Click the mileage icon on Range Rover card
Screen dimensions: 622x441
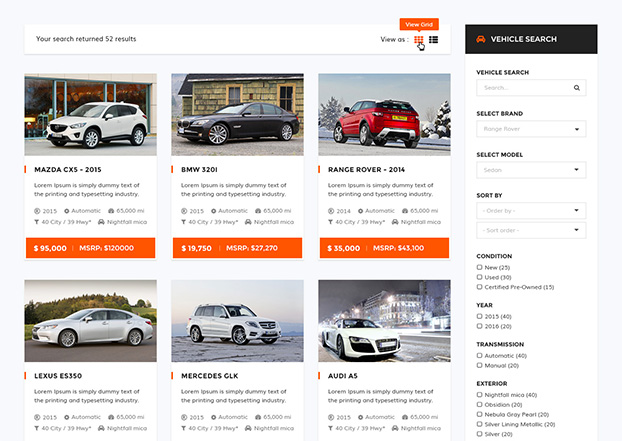pos(405,211)
